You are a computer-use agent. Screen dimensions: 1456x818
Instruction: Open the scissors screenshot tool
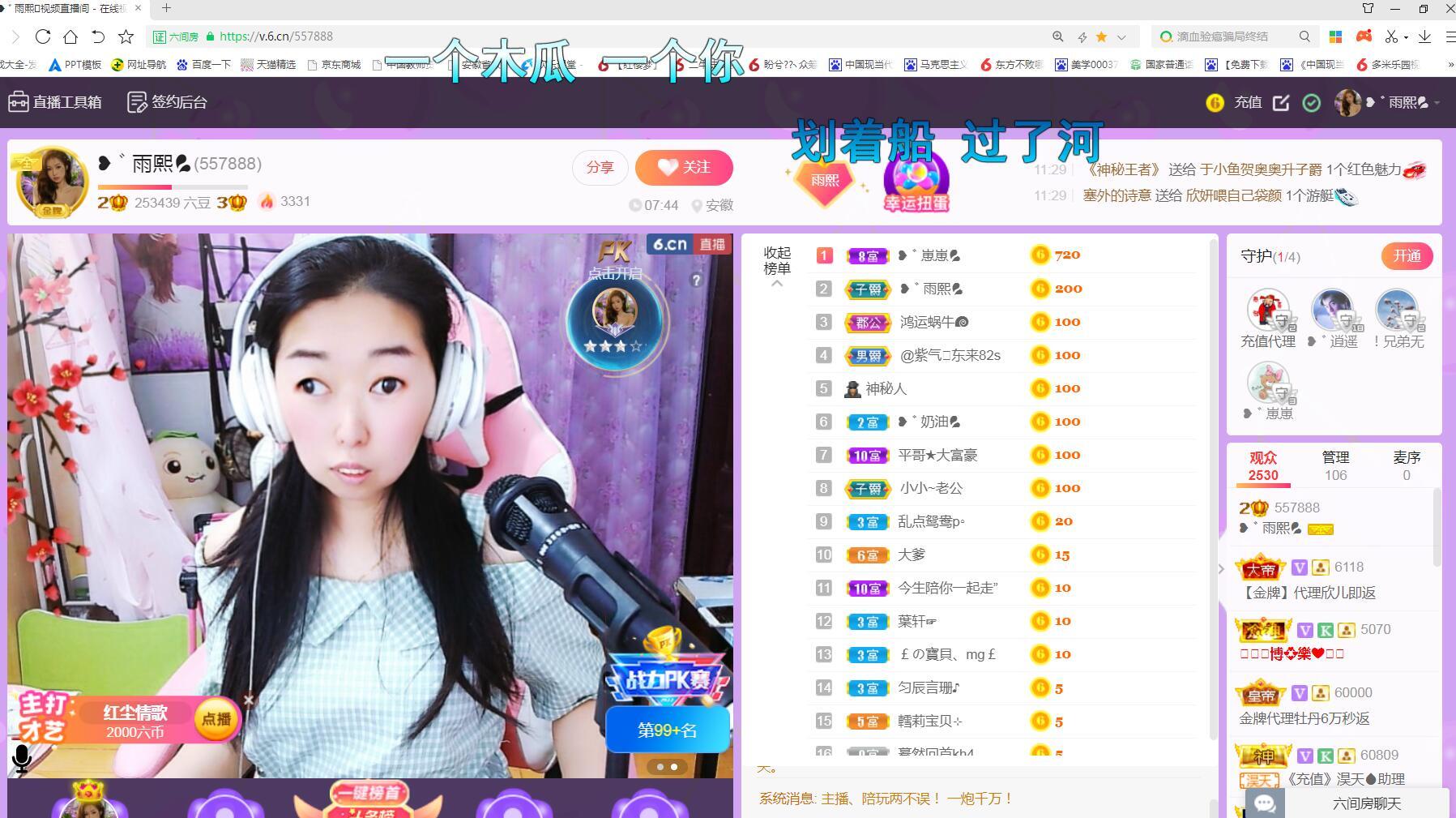(1391, 36)
